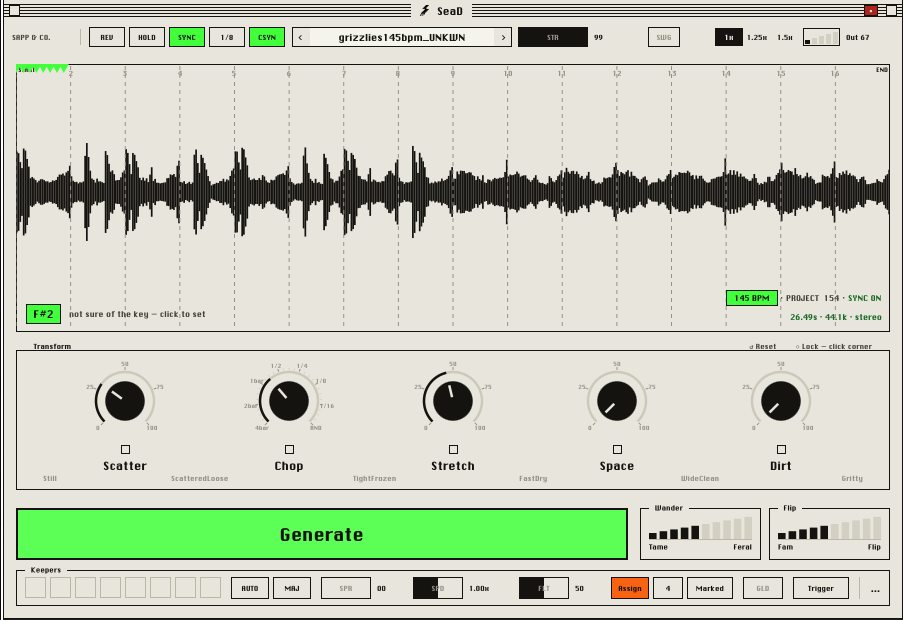Image resolution: width=904 pixels, height=620 pixels.
Task: Open the 1/8 sync division selector
Action: click(x=227, y=37)
